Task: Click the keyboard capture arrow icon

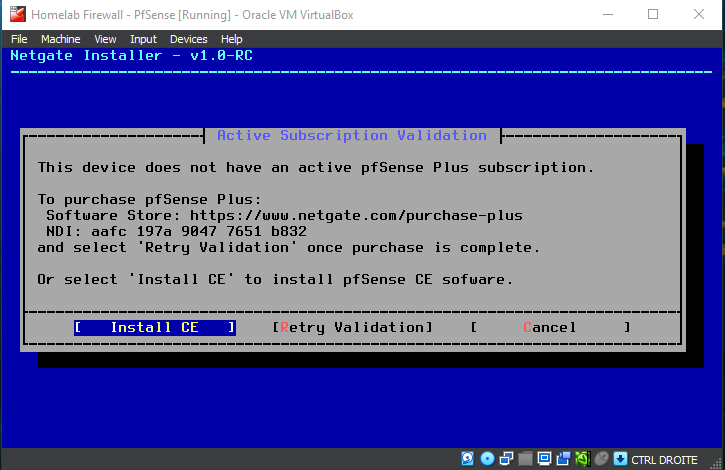Action: pyautogui.click(x=621, y=459)
